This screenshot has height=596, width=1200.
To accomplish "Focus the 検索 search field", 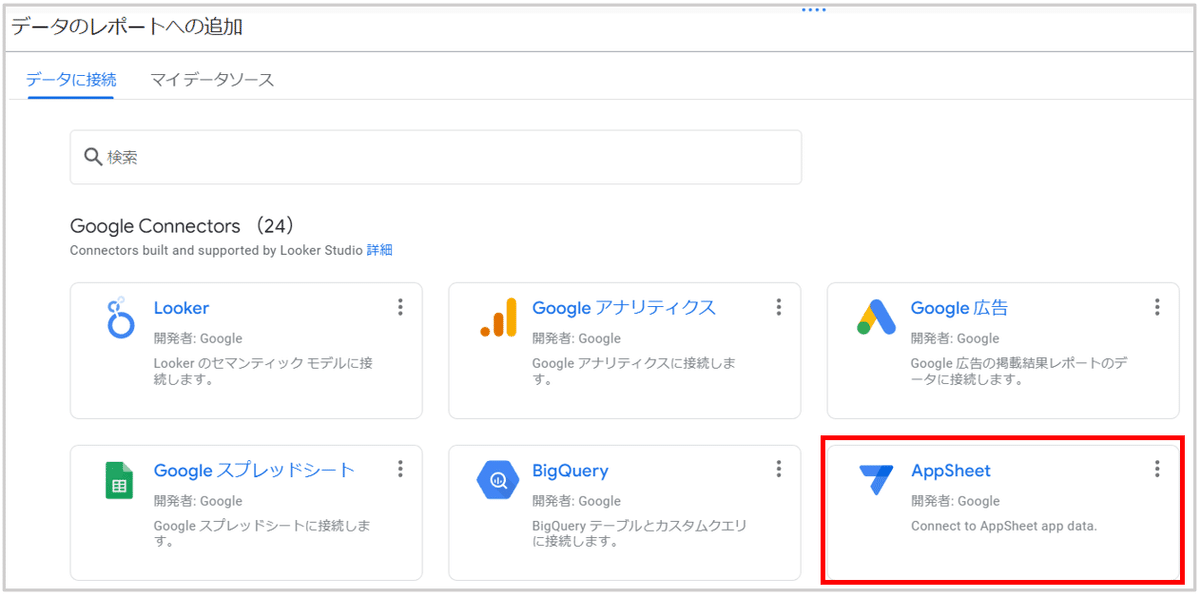I will (436, 157).
